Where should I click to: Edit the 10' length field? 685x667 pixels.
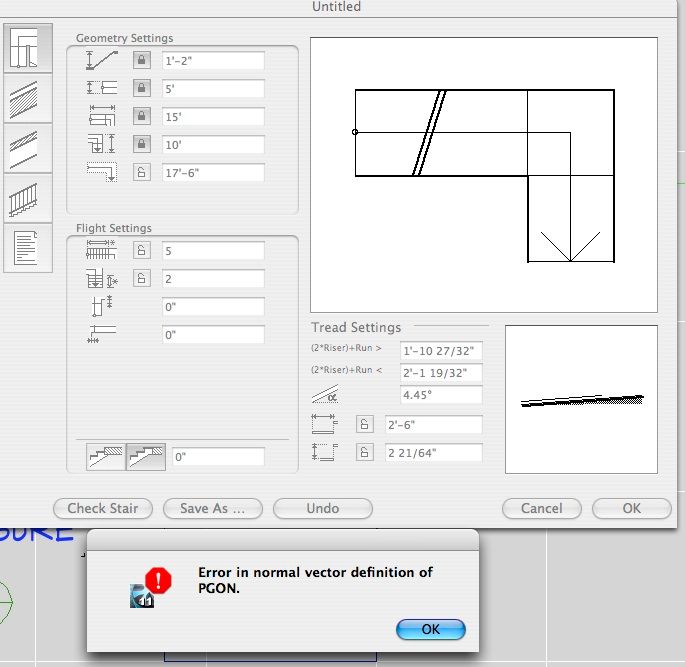213,144
